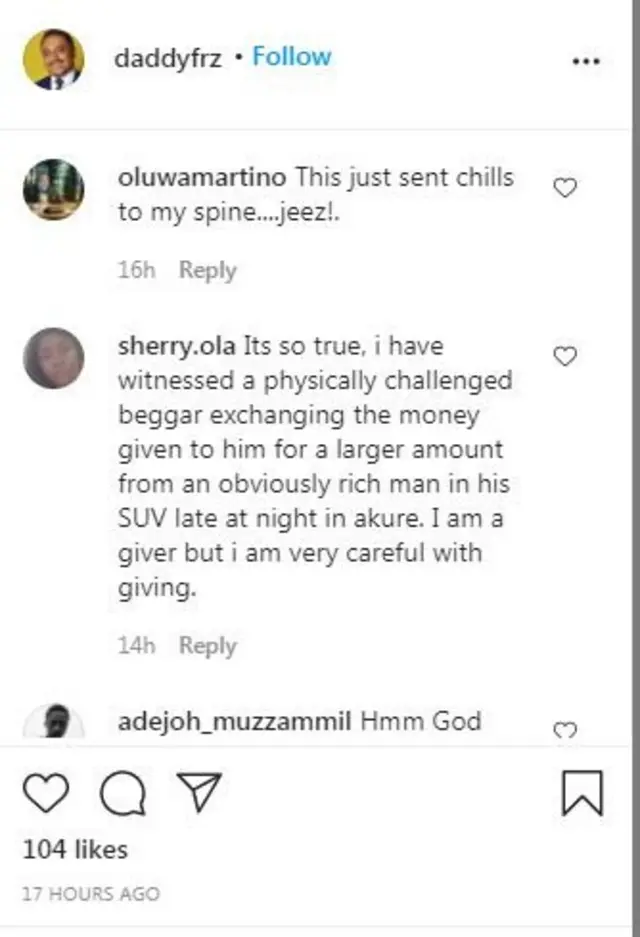640x937 pixels.
Task: Open adejoh_muzzammil's profile avatar
Action: (53, 722)
